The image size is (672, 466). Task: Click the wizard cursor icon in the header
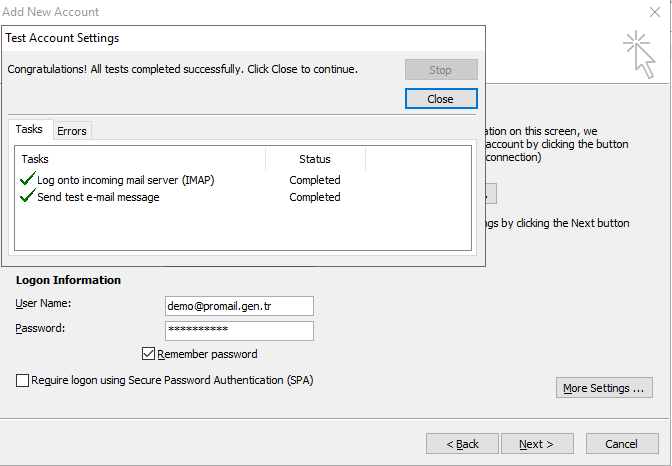pos(639,54)
